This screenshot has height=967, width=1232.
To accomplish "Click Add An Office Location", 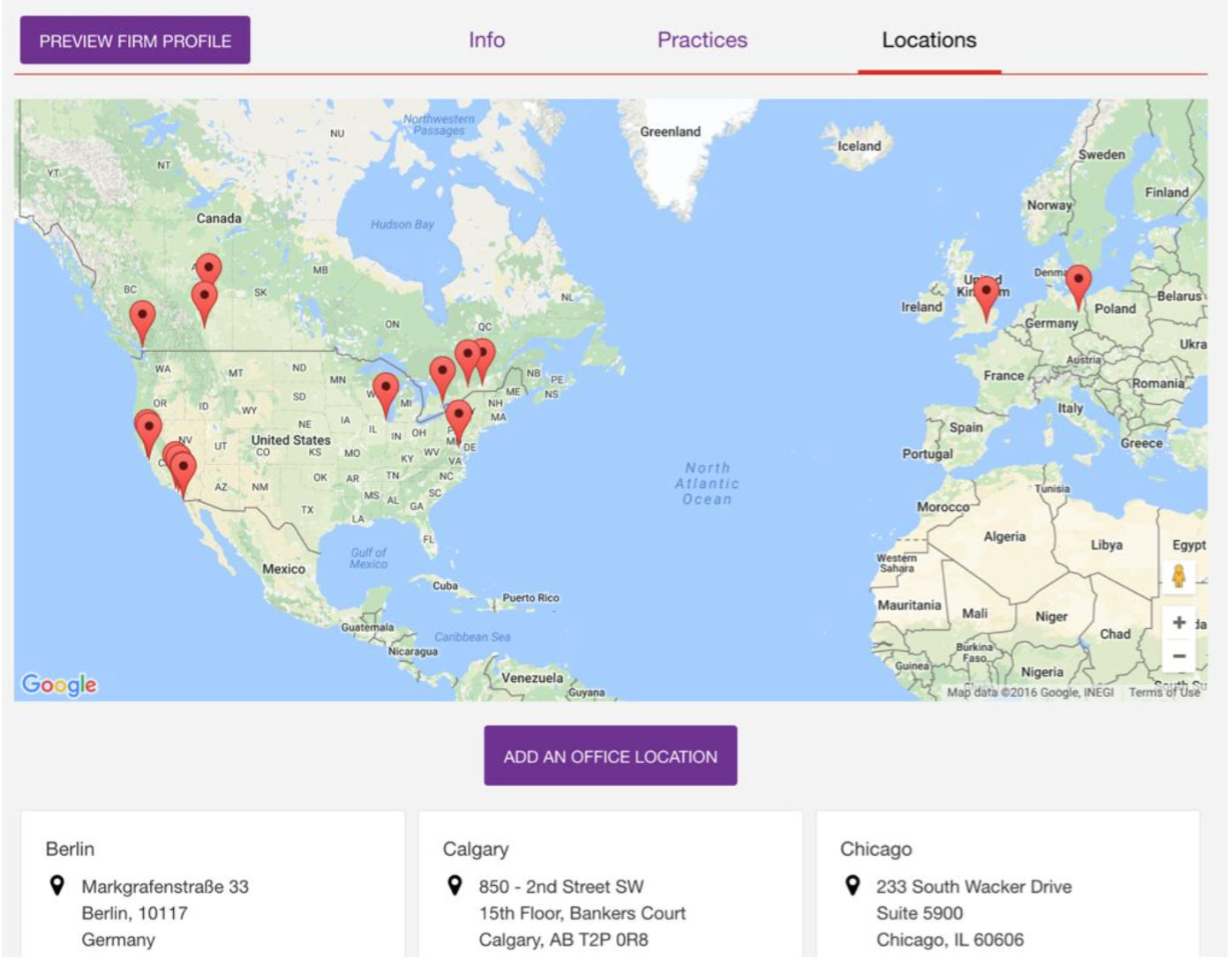I will (610, 755).
